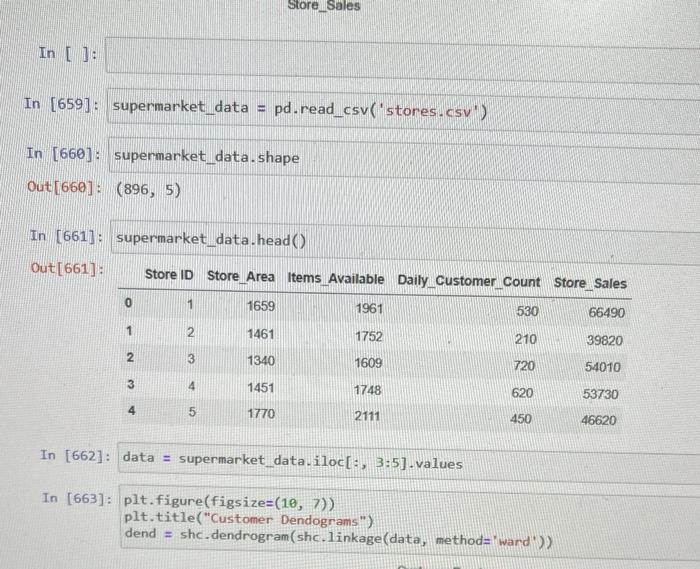Click customer count value 530
The image size is (700, 569).
pos(527,311)
